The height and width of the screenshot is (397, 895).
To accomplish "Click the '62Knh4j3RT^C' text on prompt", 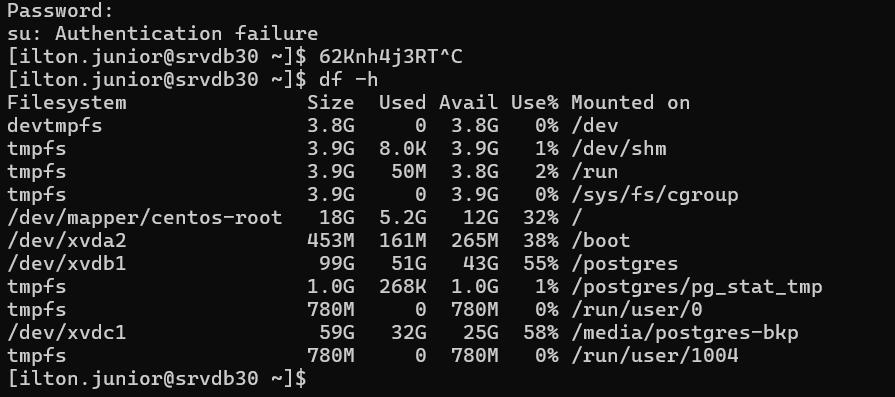I will [x=391, y=56].
